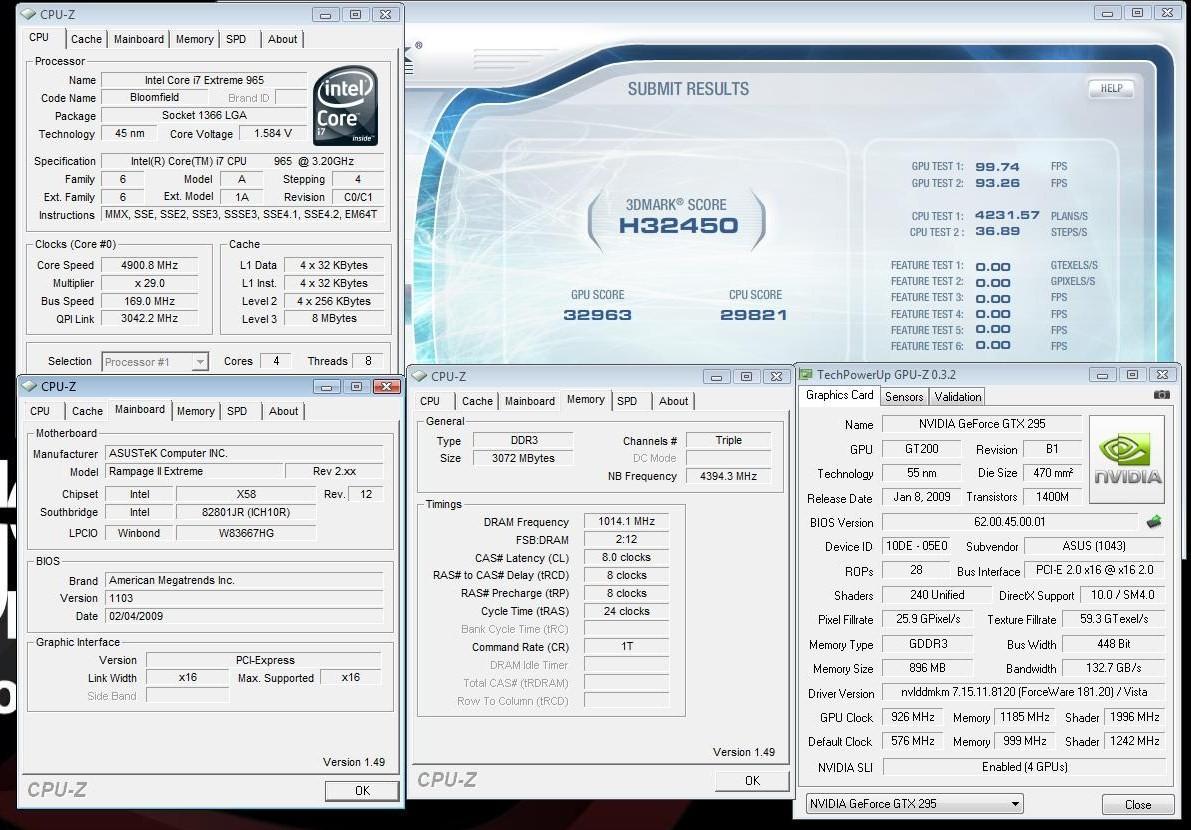Click the GPU-Z screenshot camera icon
Screen dimensions: 1191x830
pos(1161,395)
